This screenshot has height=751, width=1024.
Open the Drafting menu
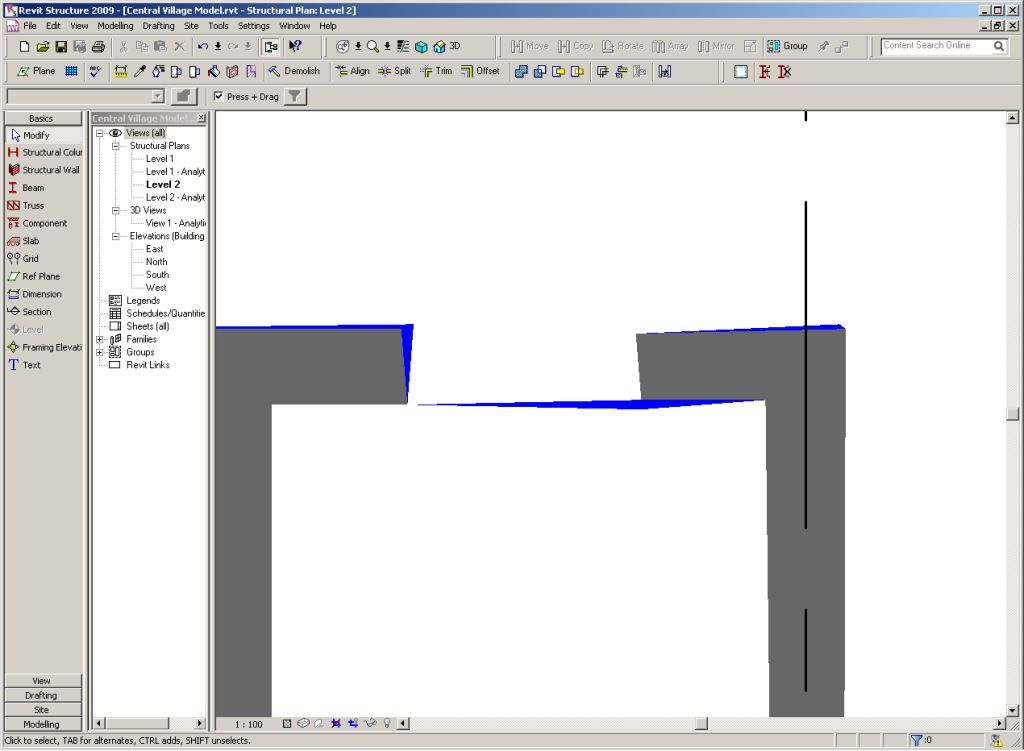coord(157,26)
